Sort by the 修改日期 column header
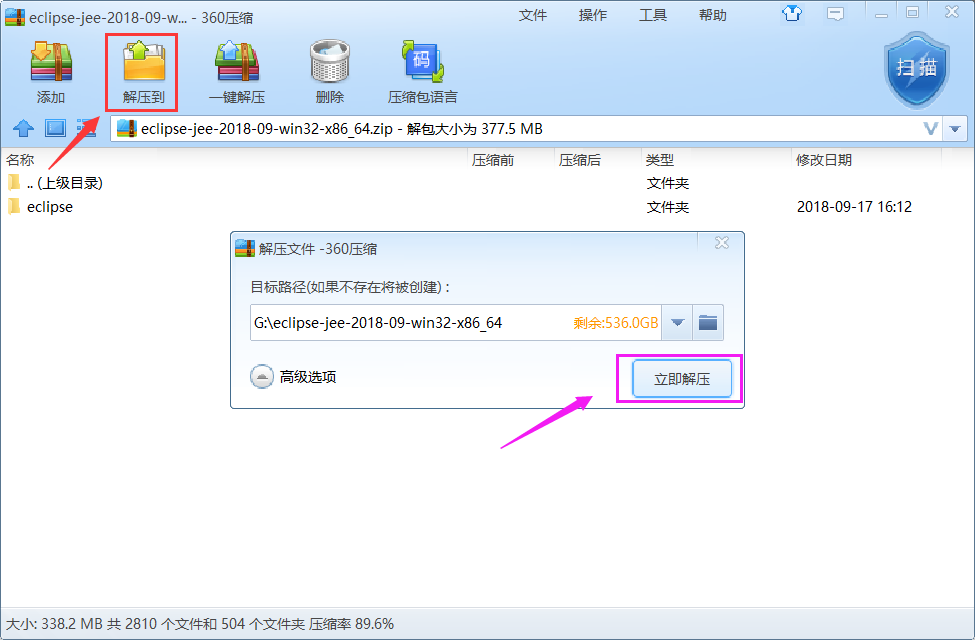 (867, 160)
